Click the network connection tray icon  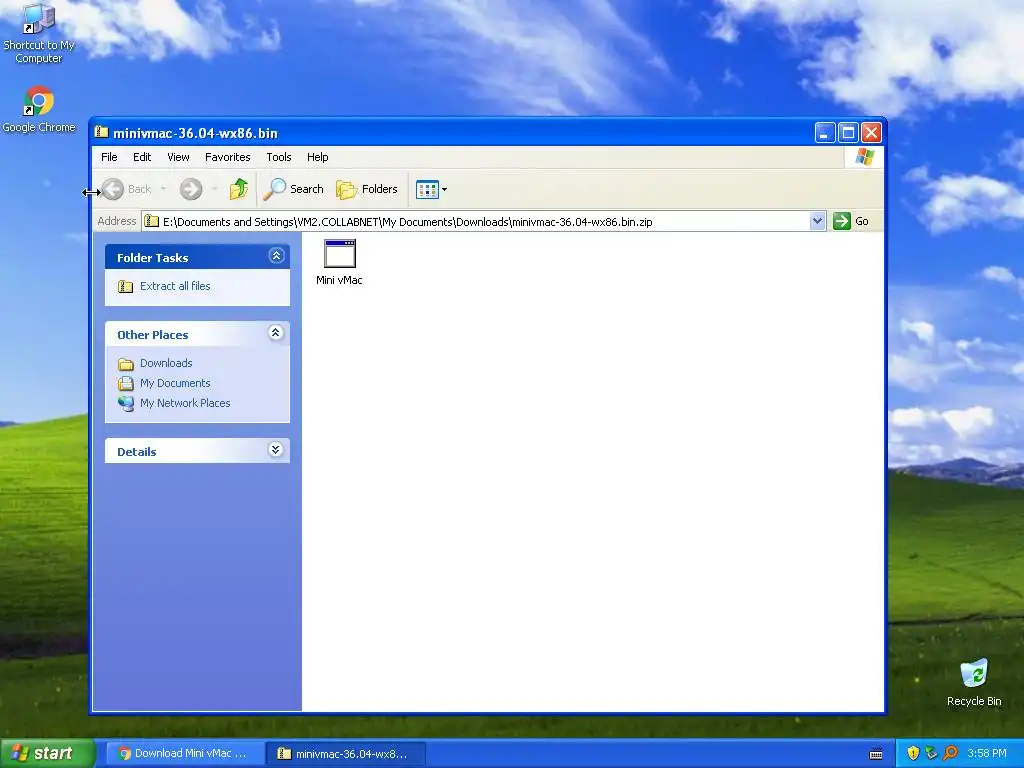point(931,753)
